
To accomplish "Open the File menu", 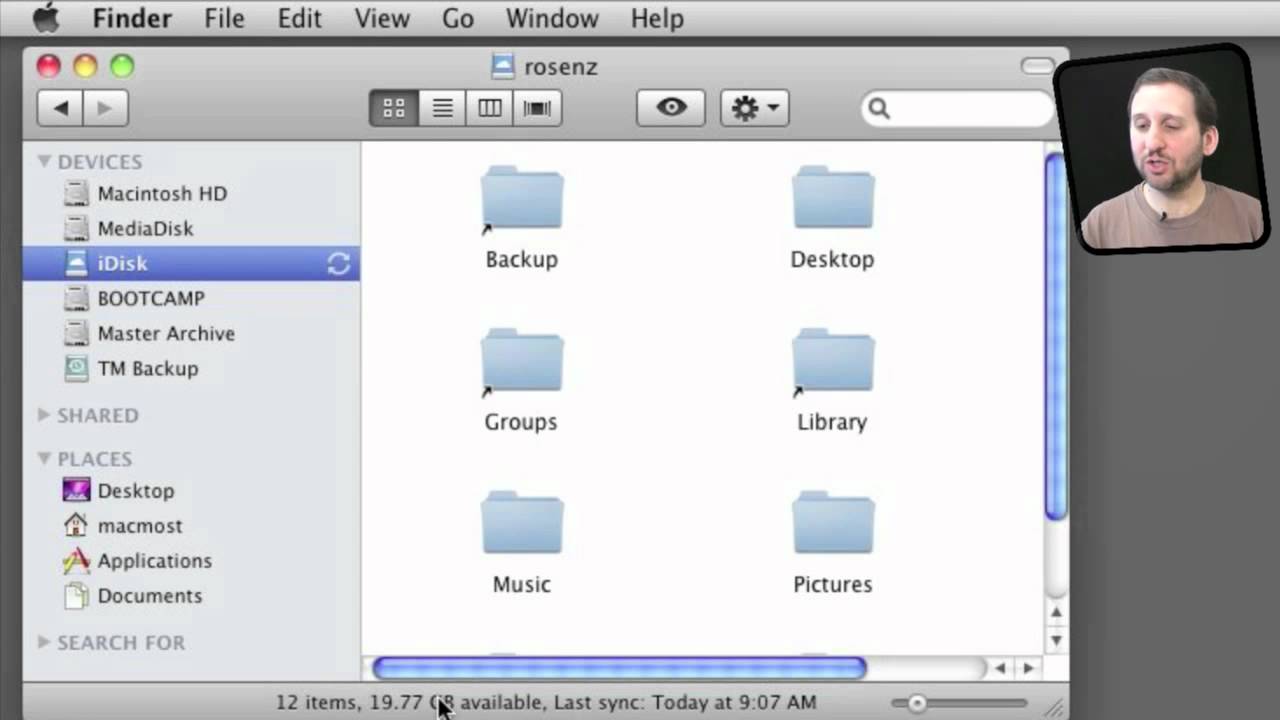I will click(224, 18).
